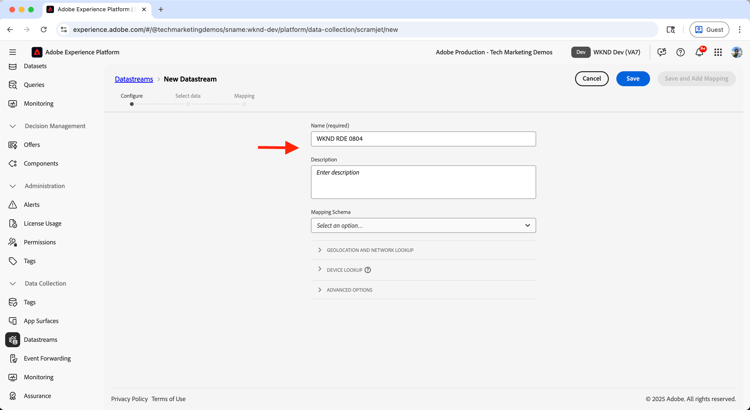750x410 pixels.
Task: Select the Configure step
Action: click(132, 99)
